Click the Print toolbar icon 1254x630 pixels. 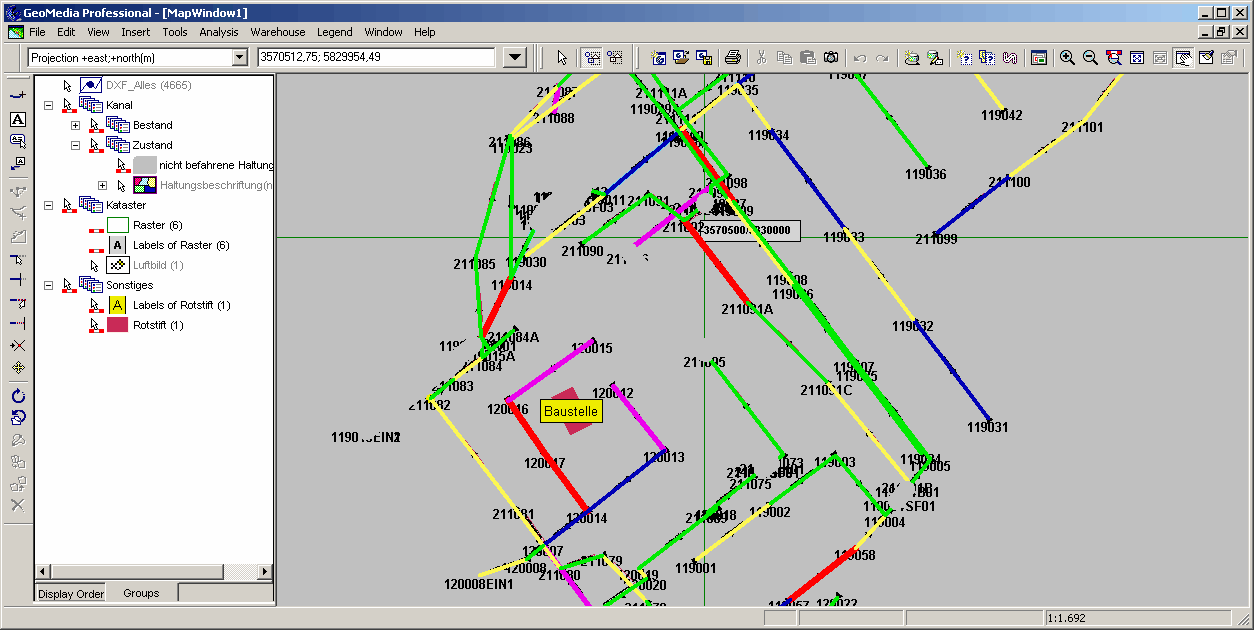click(x=733, y=58)
